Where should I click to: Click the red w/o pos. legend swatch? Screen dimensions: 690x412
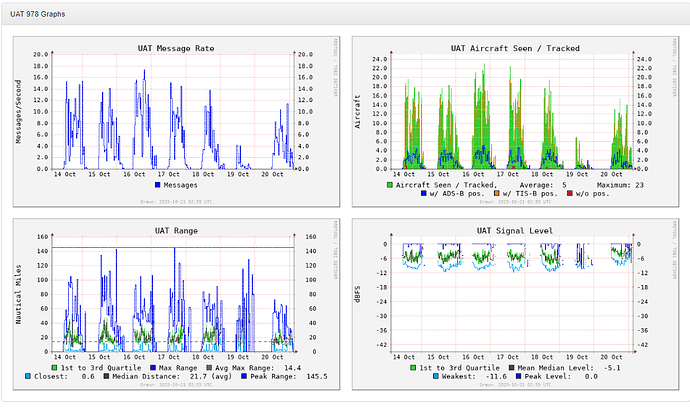pos(570,193)
